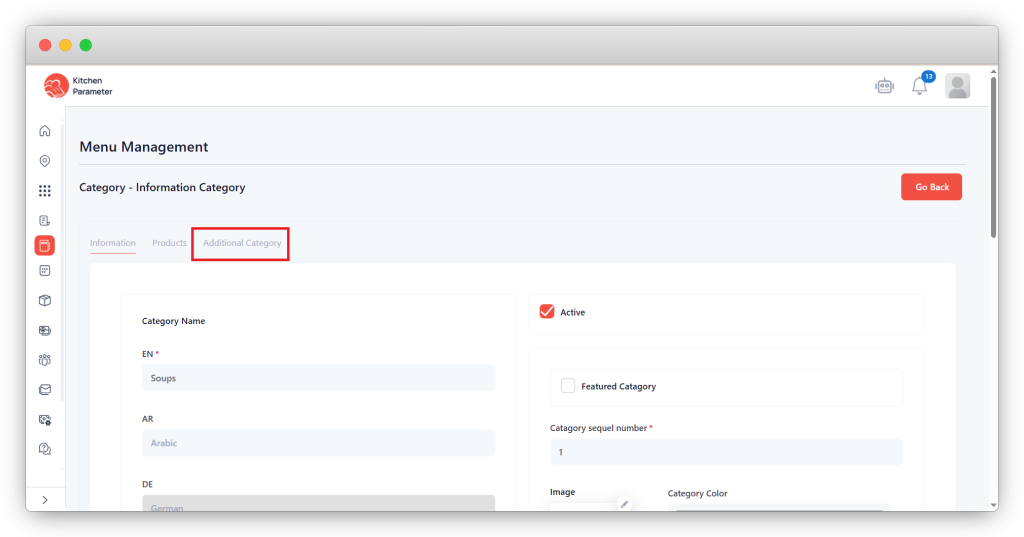This screenshot has width=1024, height=537.
Task: Select the box package sidebar icon
Action: pos(44,300)
